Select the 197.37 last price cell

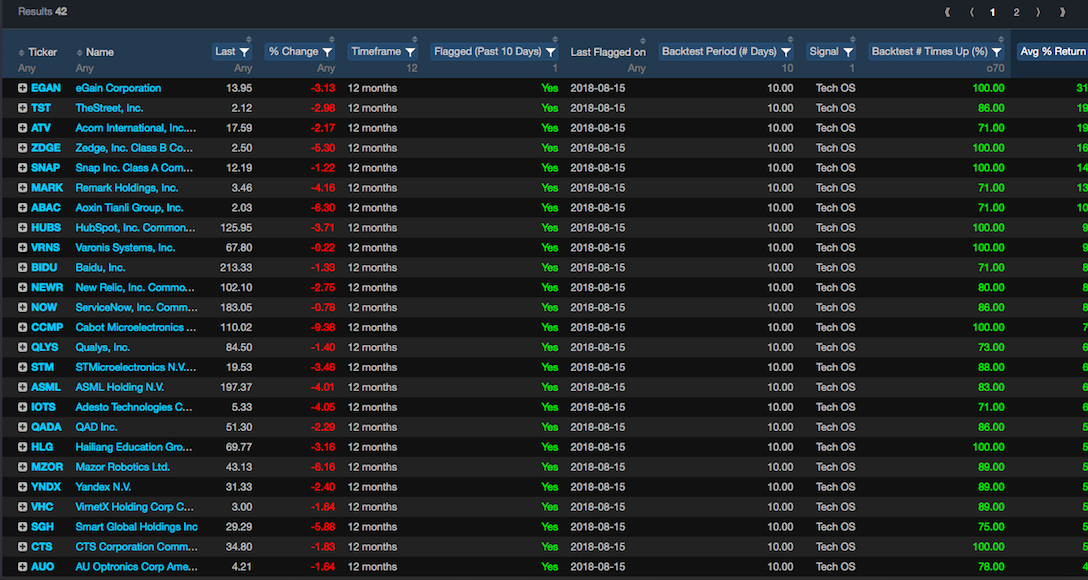235,387
